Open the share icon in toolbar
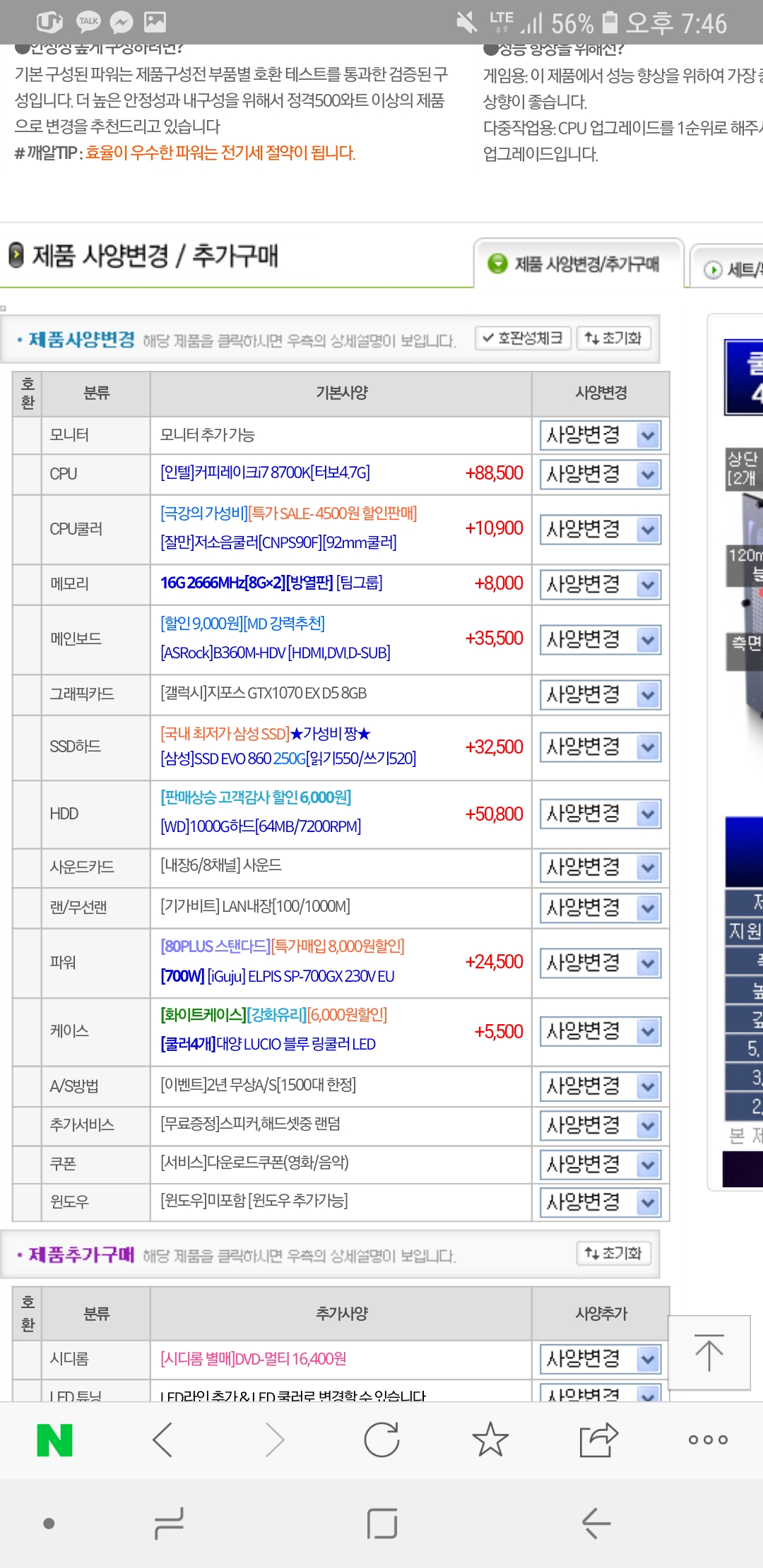 point(598,1440)
